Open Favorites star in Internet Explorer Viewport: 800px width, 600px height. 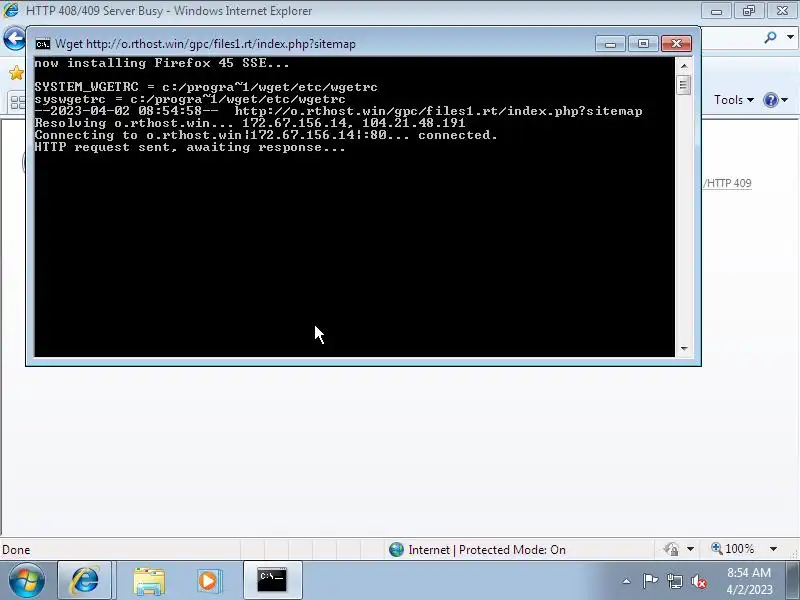[x=16, y=73]
